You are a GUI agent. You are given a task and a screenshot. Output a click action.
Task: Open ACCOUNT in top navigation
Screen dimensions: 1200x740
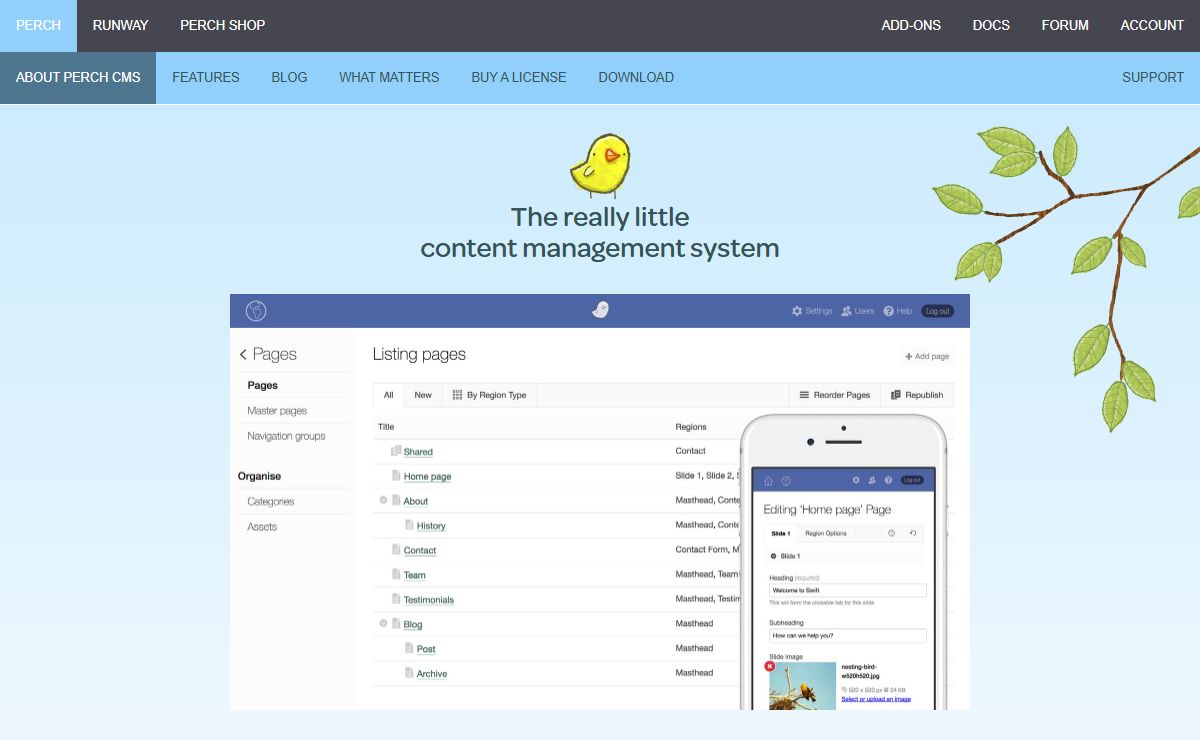click(x=1152, y=25)
